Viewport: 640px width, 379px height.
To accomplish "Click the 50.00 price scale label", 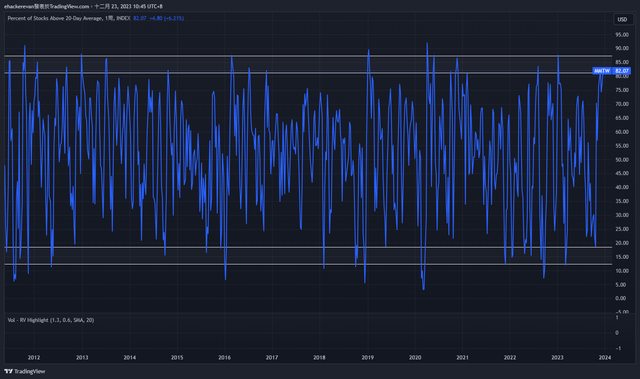I will coord(622,160).
